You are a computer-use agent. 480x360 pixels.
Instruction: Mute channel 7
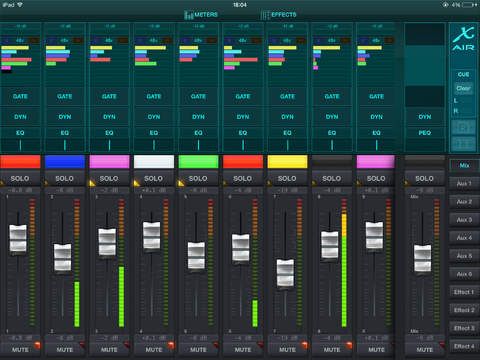tap(287, 350)
